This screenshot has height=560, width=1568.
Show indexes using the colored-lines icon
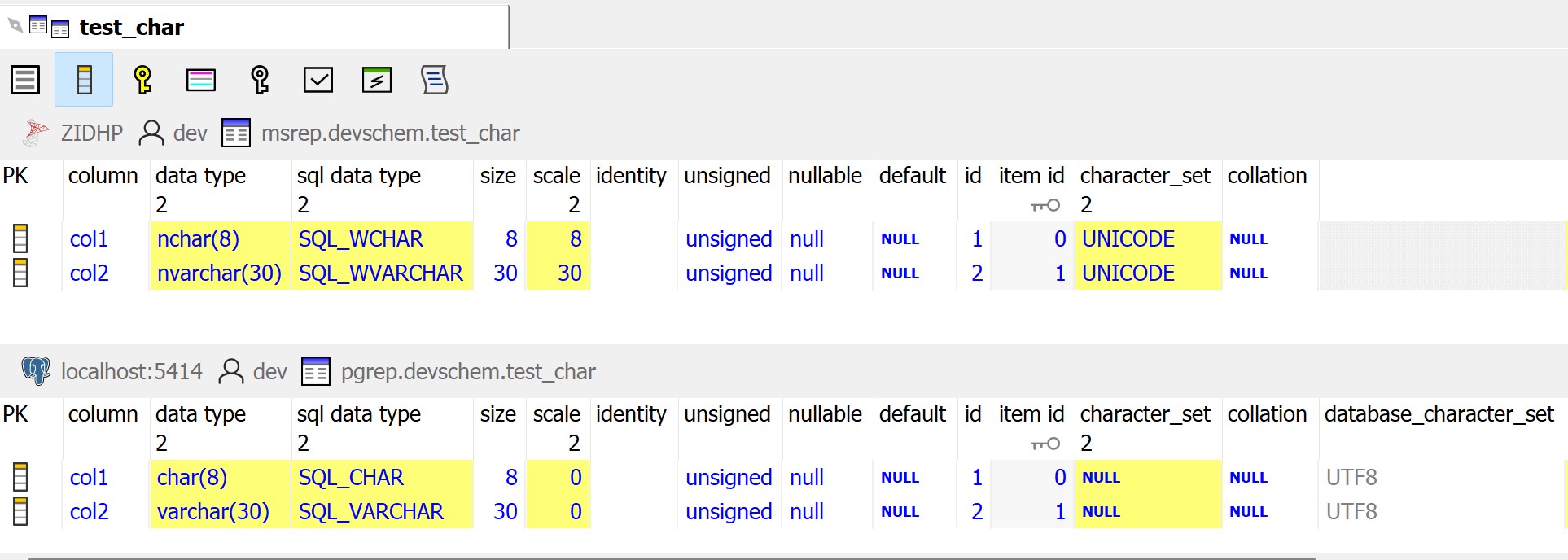click(201, 80)
